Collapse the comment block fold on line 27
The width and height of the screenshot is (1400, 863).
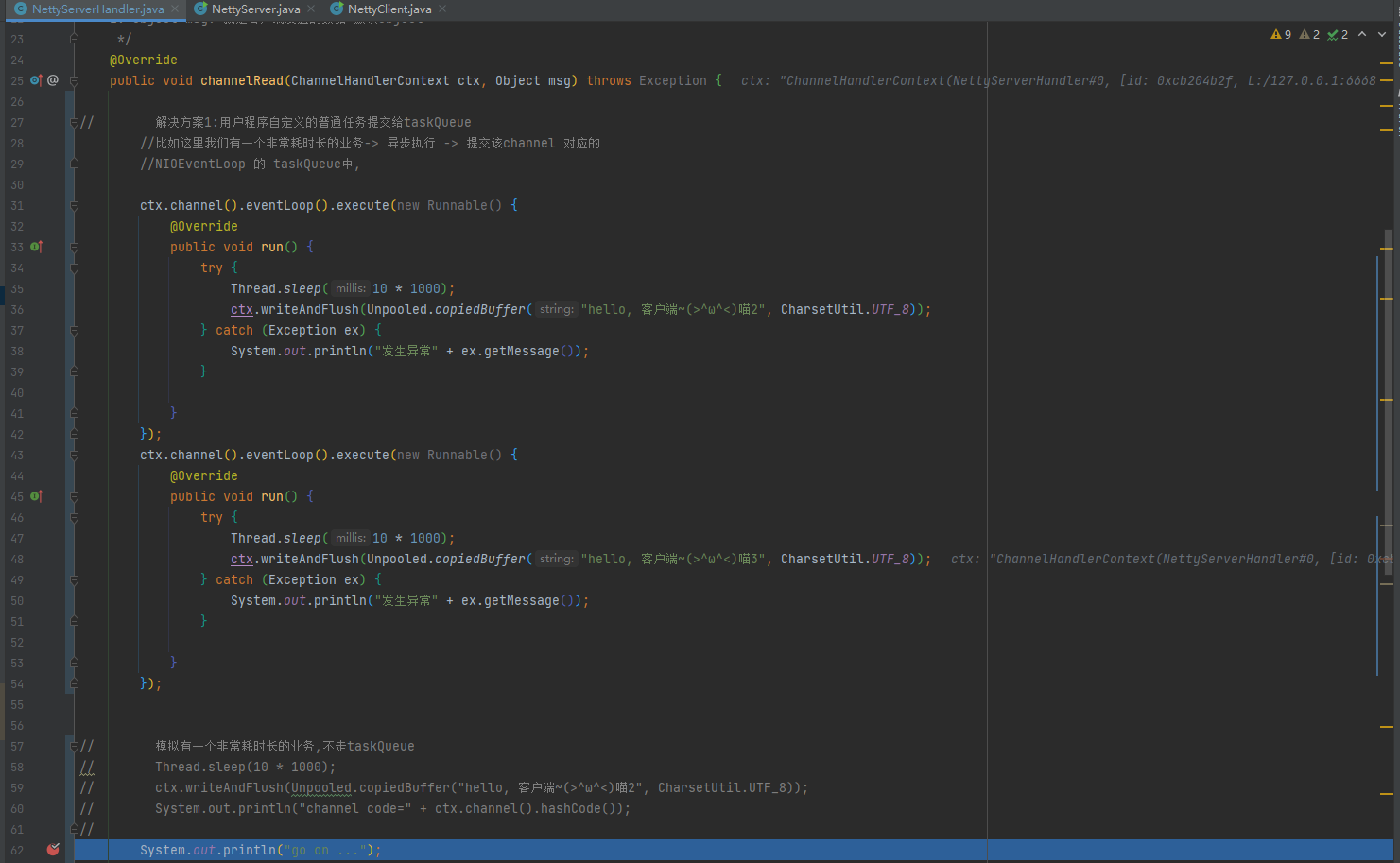tap(74, 122)
